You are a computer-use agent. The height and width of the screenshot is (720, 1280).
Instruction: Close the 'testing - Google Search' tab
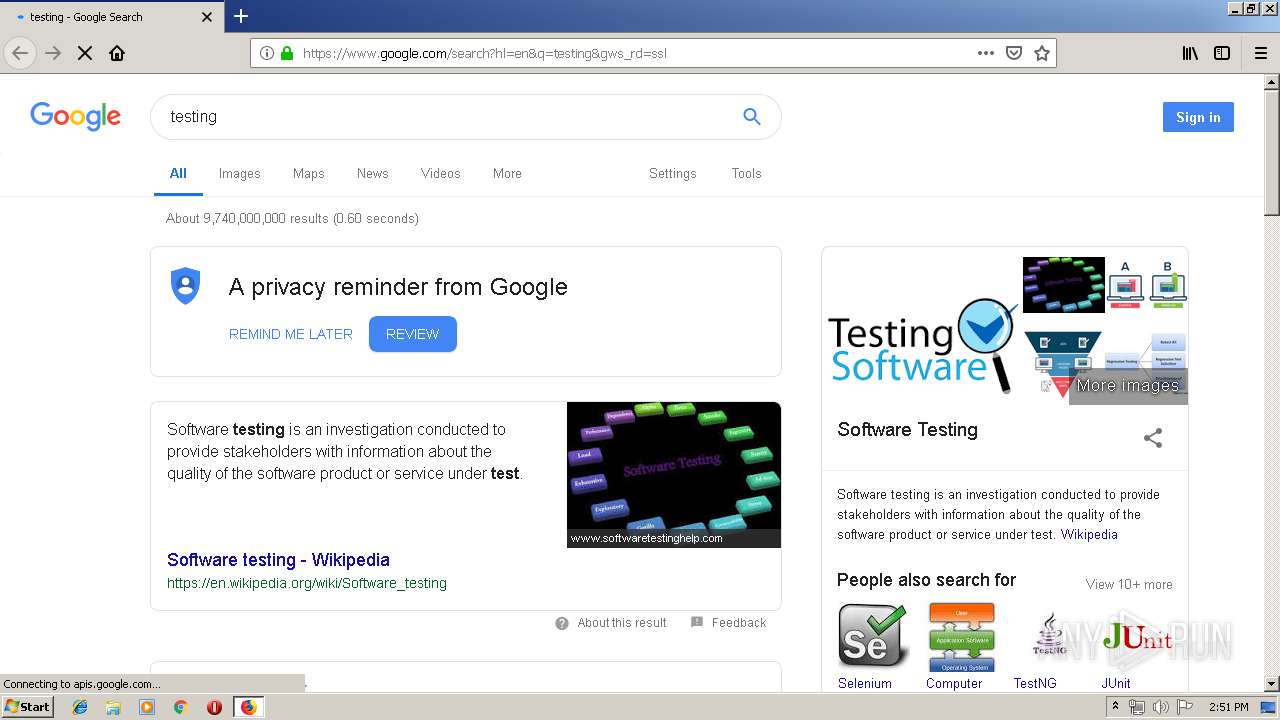[x=207, y=17]
